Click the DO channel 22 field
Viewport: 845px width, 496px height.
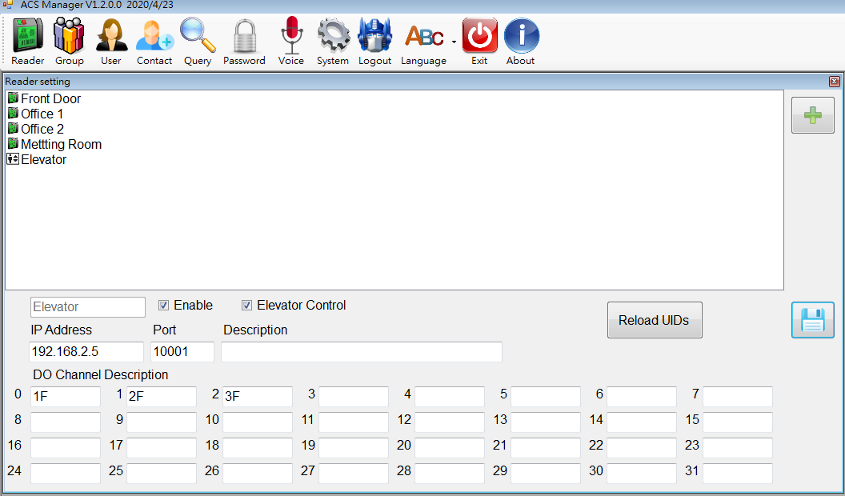coord(641,448)
